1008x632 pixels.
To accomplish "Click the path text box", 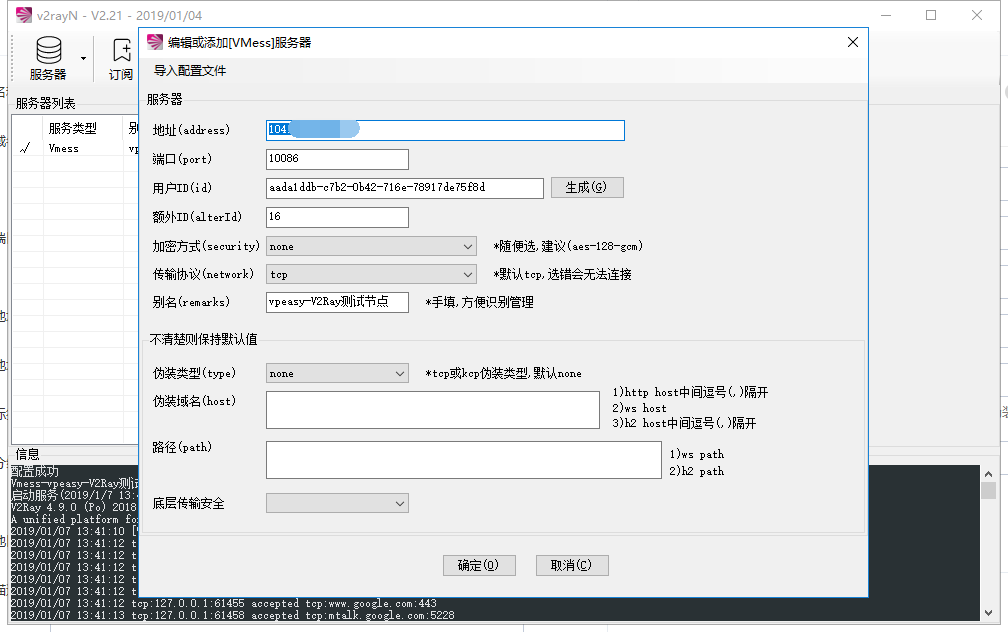I will [x=464, y=460].
